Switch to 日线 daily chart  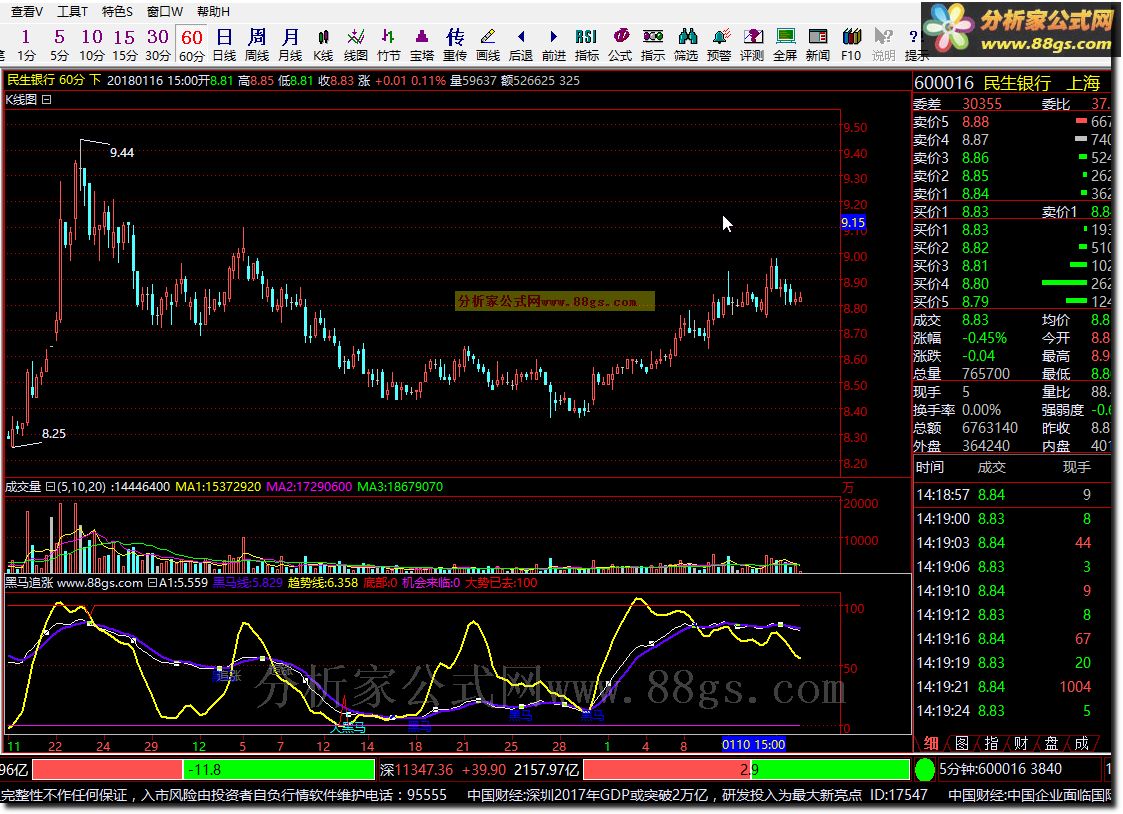click(224, 44)
